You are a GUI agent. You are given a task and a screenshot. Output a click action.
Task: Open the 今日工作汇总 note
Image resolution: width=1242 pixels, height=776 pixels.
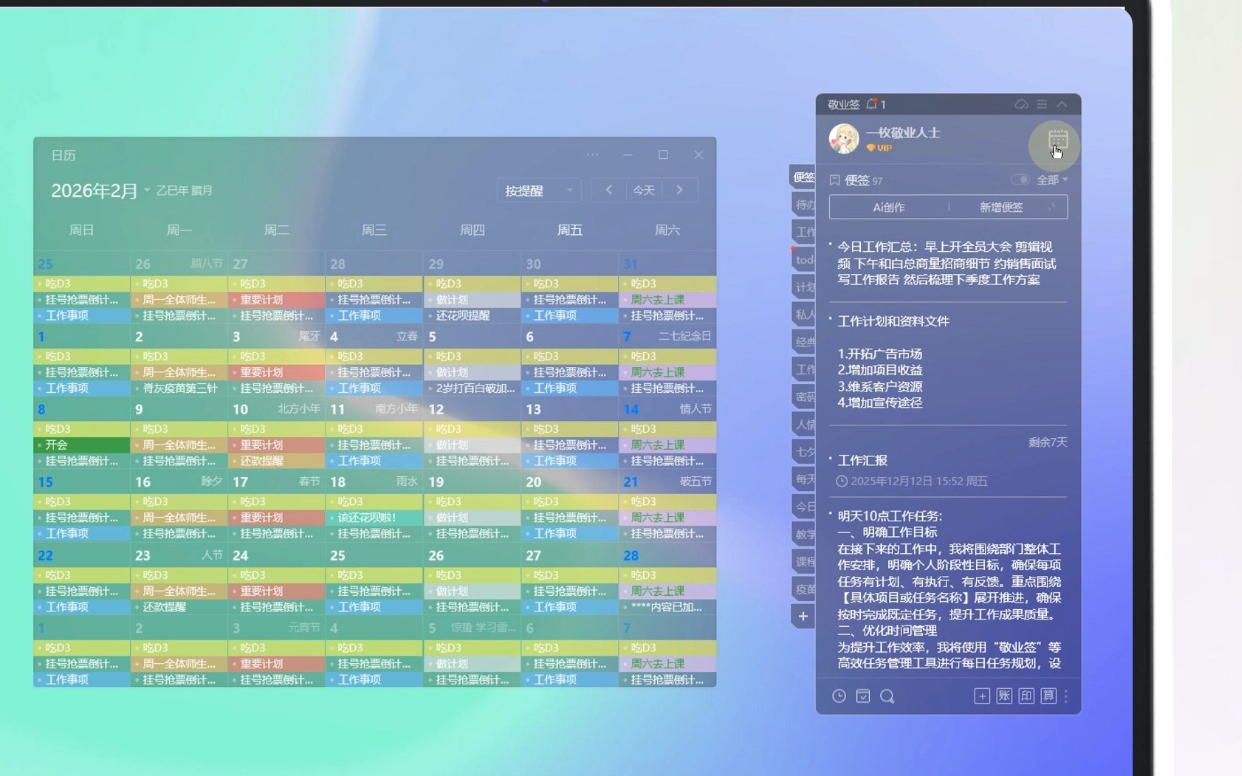click(x=948, y=263)
